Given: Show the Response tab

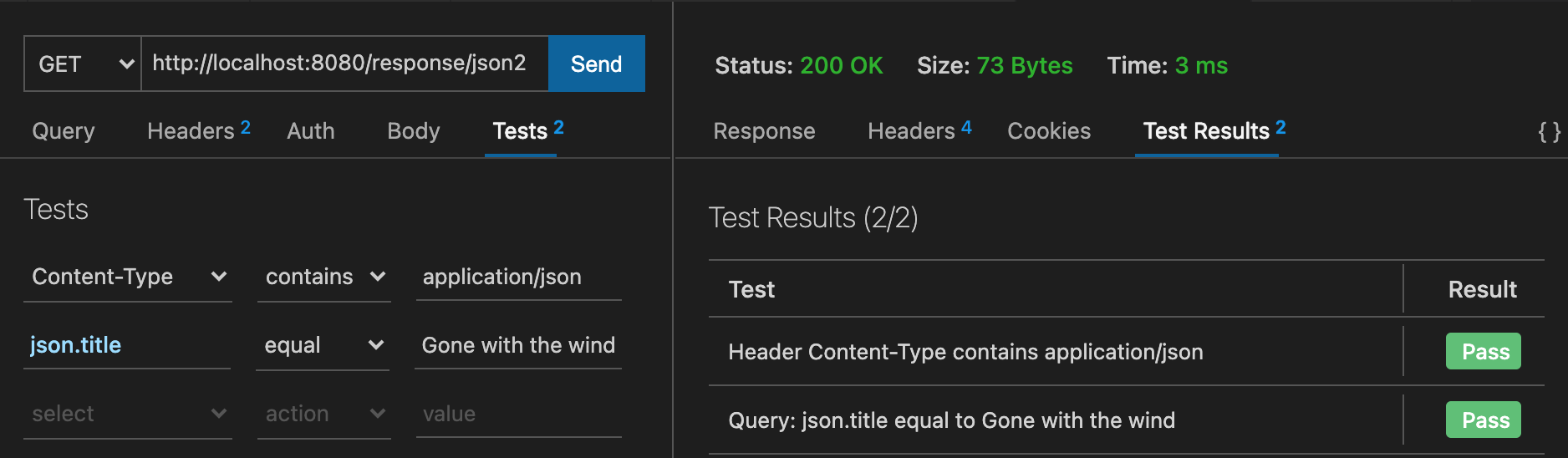Looking at the screenshot, I should (x=764, y=131).
